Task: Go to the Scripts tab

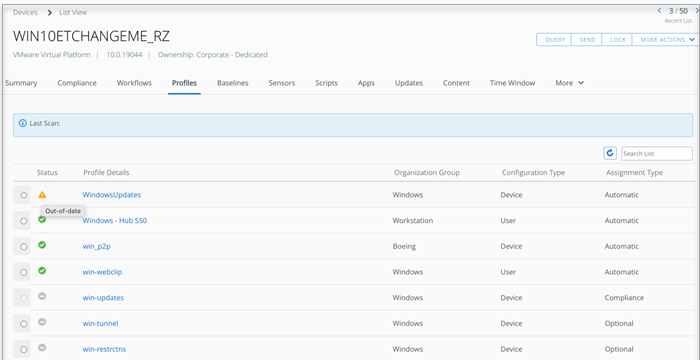Action: (326, 83)
